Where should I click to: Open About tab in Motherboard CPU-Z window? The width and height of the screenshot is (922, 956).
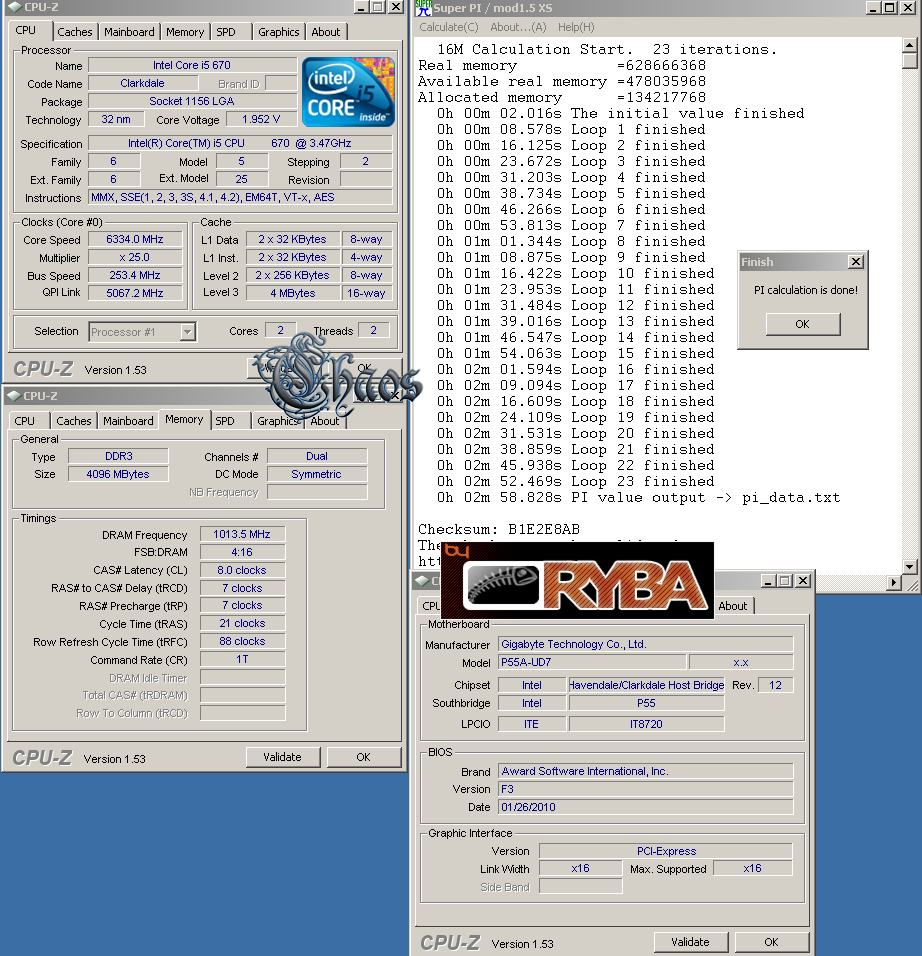732,606
